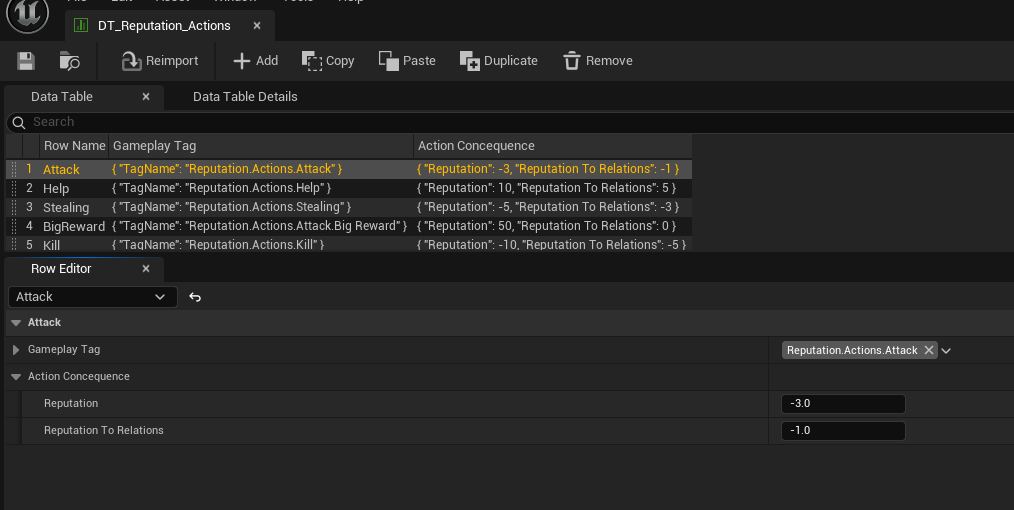Switch to the Data Table Details tab
Viewport: 1014px width, 510px height.
(245, 97)
